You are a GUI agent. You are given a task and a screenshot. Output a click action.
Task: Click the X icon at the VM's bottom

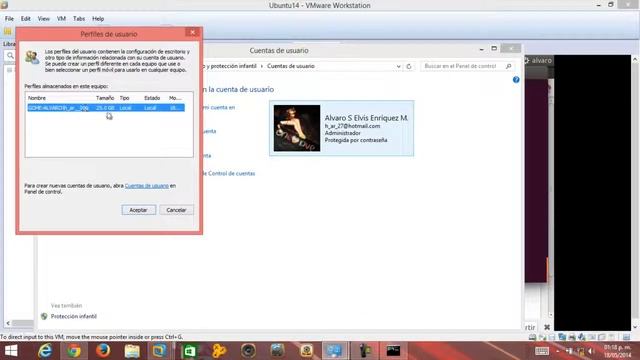547,327
